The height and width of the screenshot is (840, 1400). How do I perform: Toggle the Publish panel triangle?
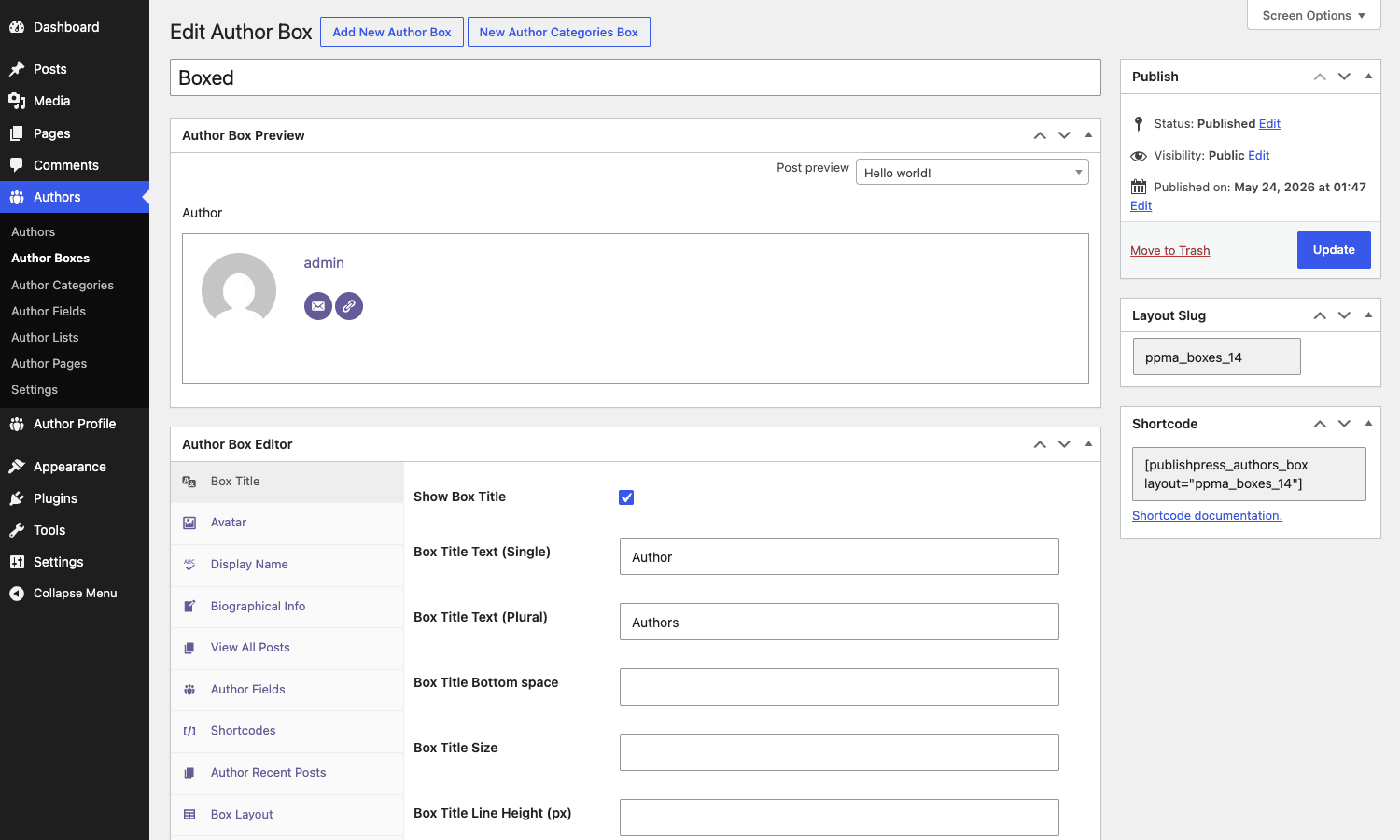tap(1368, 77)
